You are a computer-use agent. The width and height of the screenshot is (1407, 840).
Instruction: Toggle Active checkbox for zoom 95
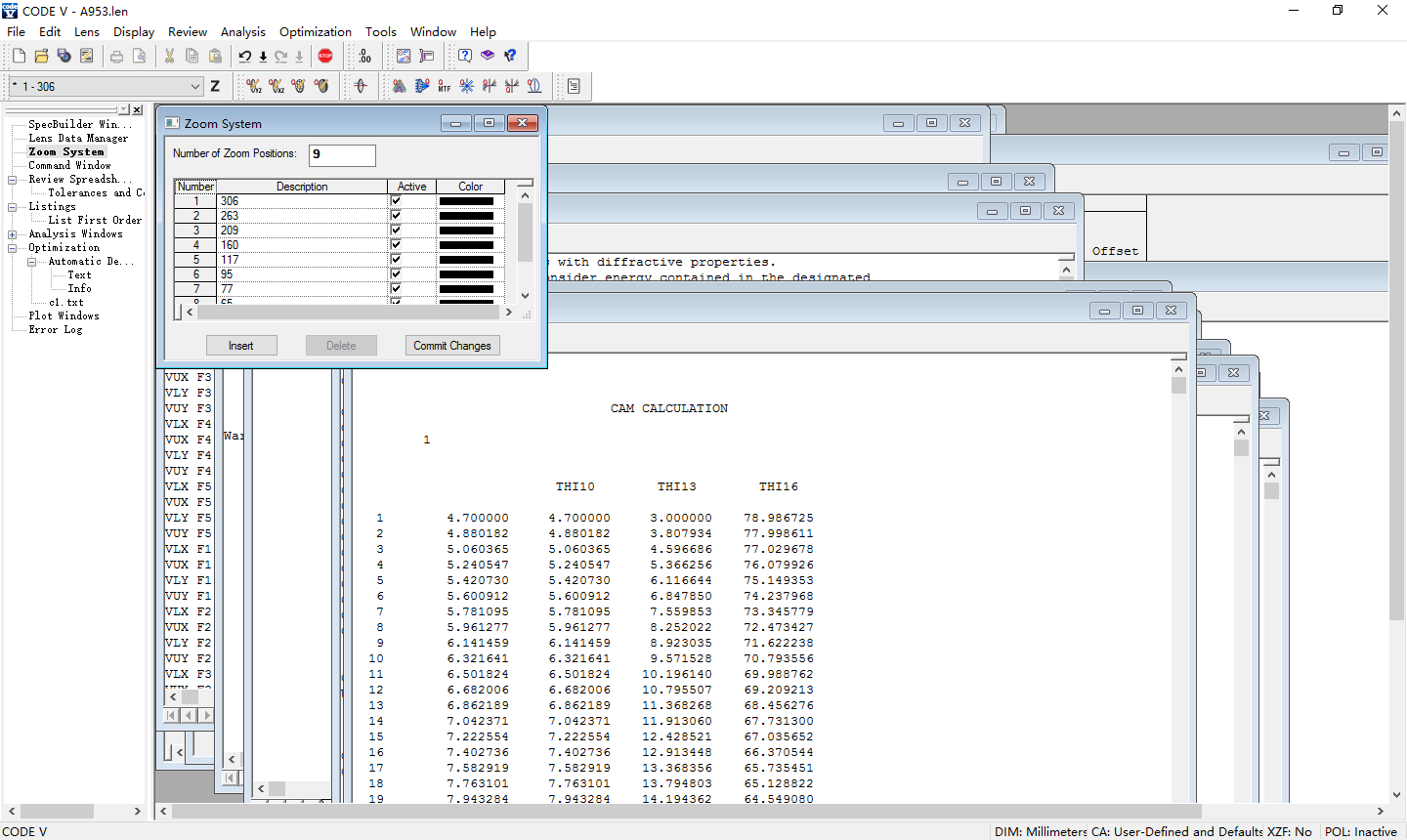pos(396,274)
